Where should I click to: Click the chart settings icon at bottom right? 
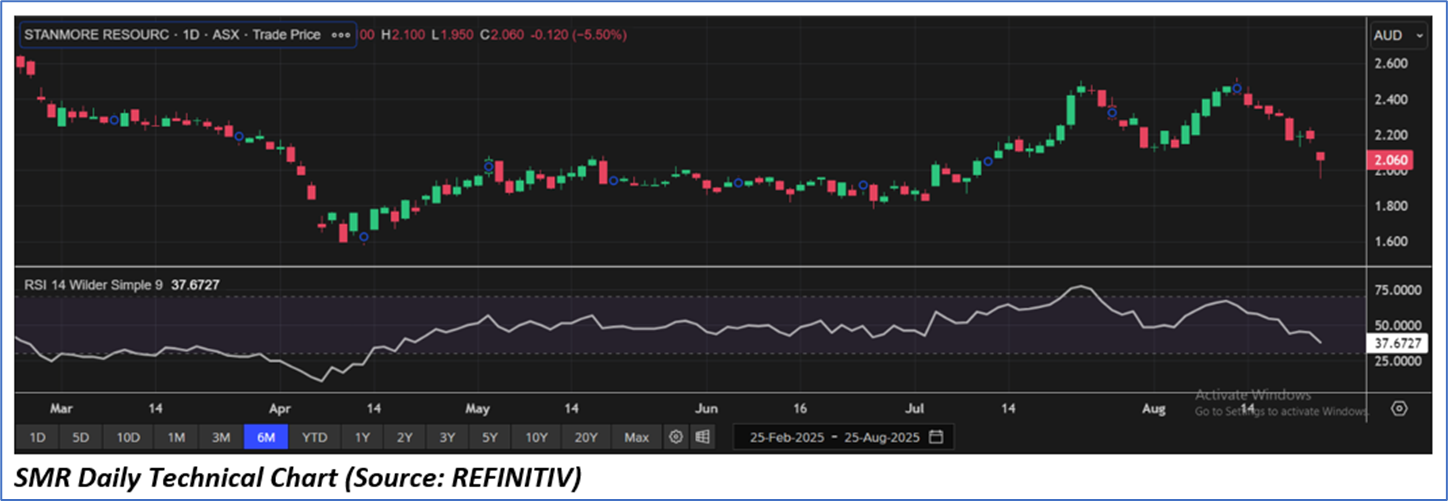pos(1399,408)
